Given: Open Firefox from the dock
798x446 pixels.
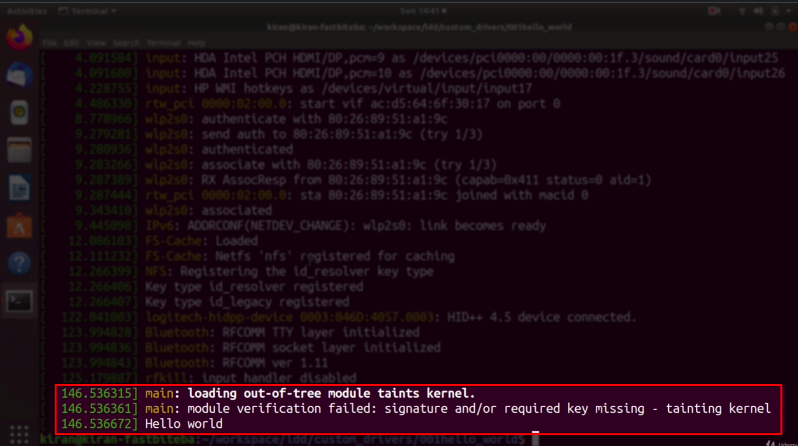Looking at the screenshot, I should [x=19, y=37].
